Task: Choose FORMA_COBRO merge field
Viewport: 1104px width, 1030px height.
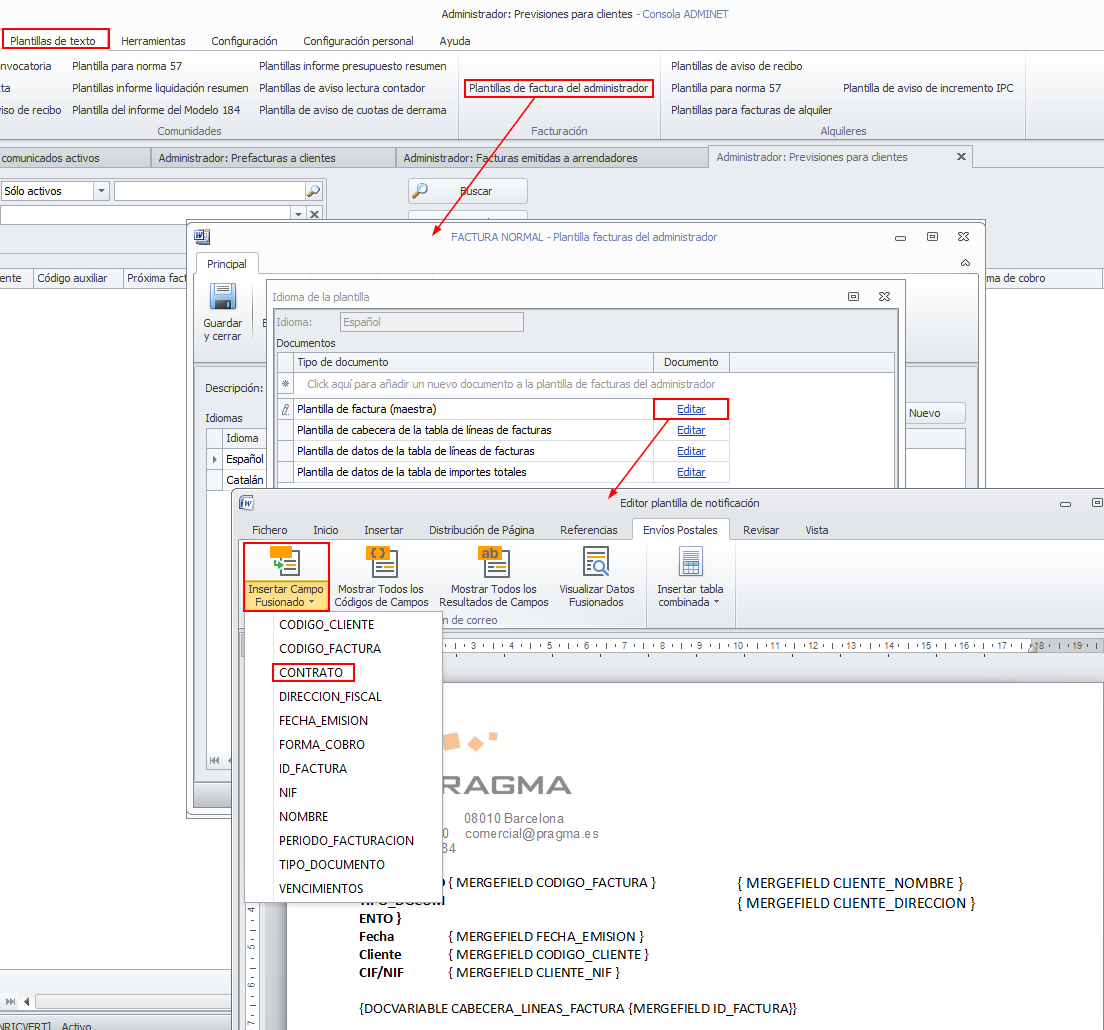Action: tap(322, 744)
